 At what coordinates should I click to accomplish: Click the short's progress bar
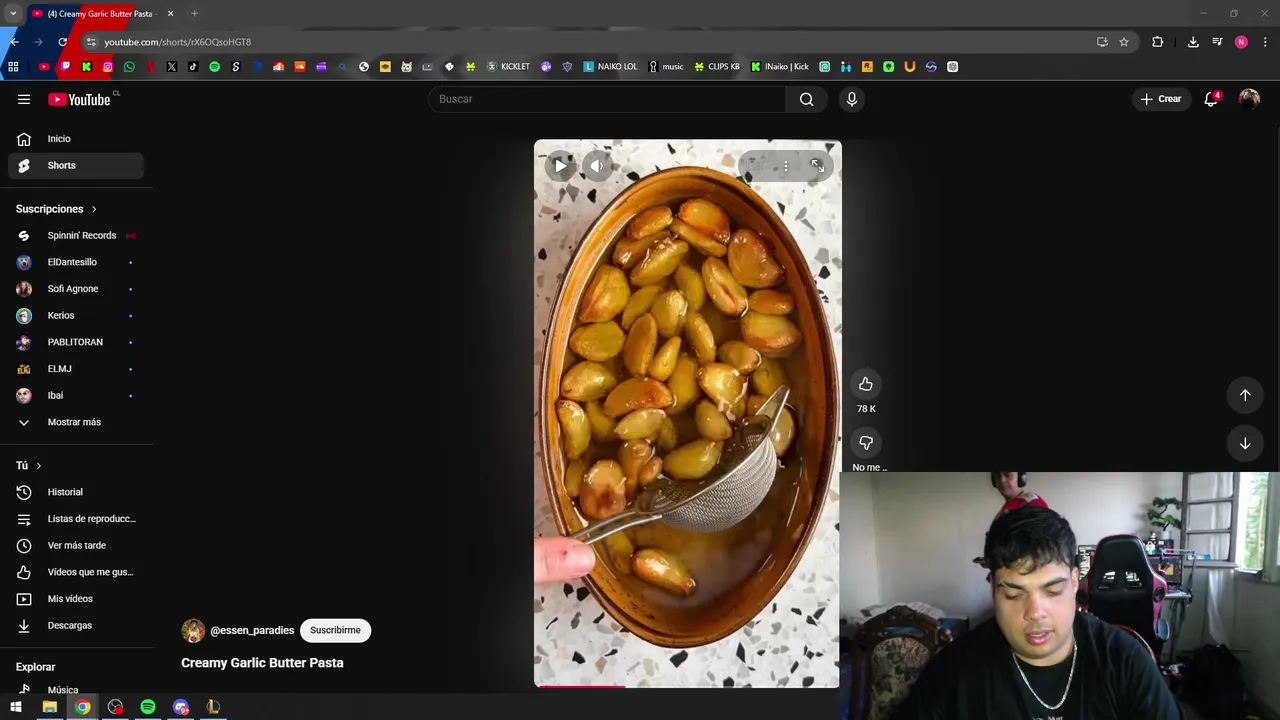click(x=687, y=686)
